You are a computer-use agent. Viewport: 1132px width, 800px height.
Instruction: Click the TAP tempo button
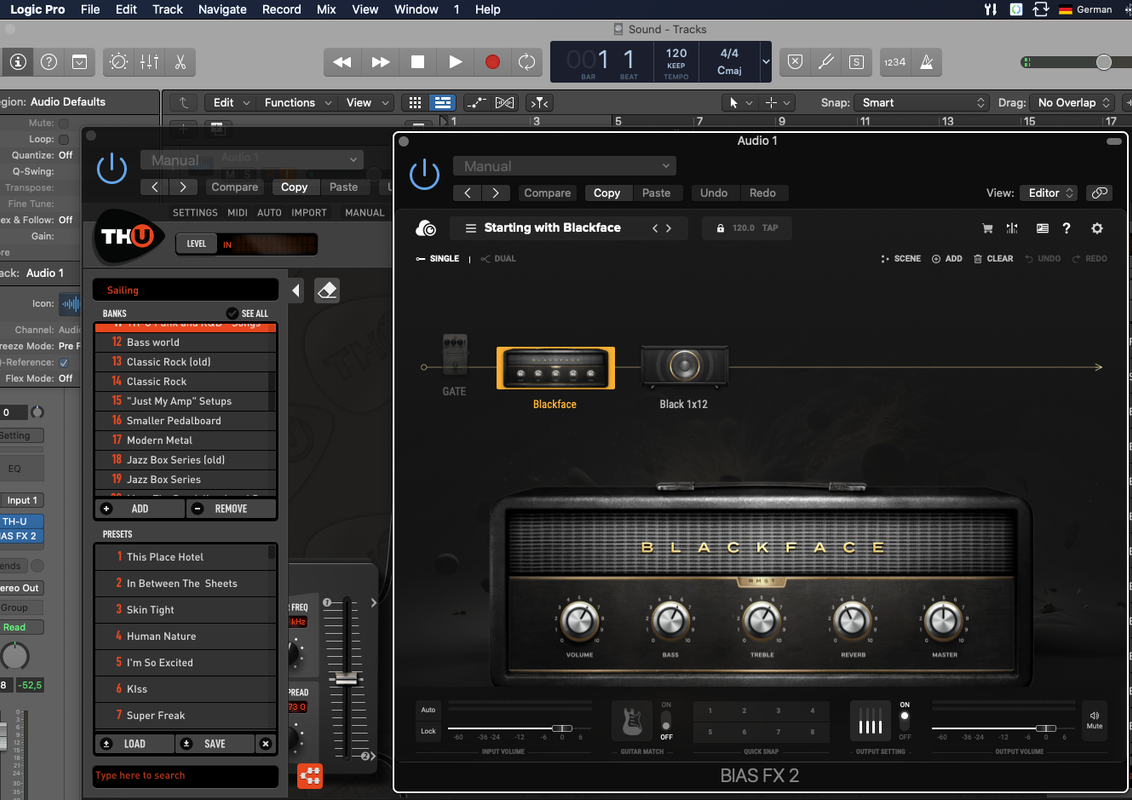770,228
